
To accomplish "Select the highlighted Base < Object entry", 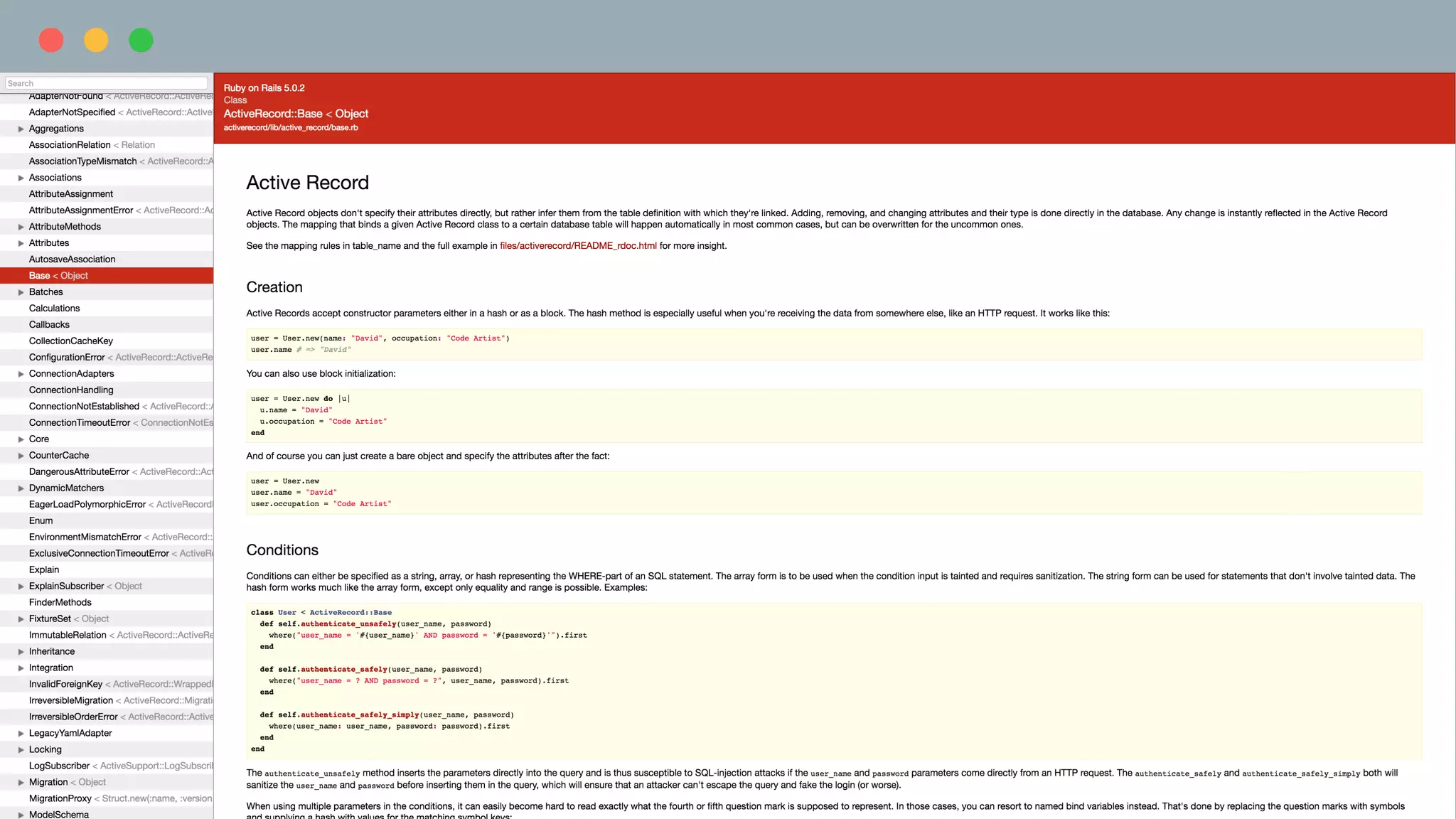I will tap(58, 276).
